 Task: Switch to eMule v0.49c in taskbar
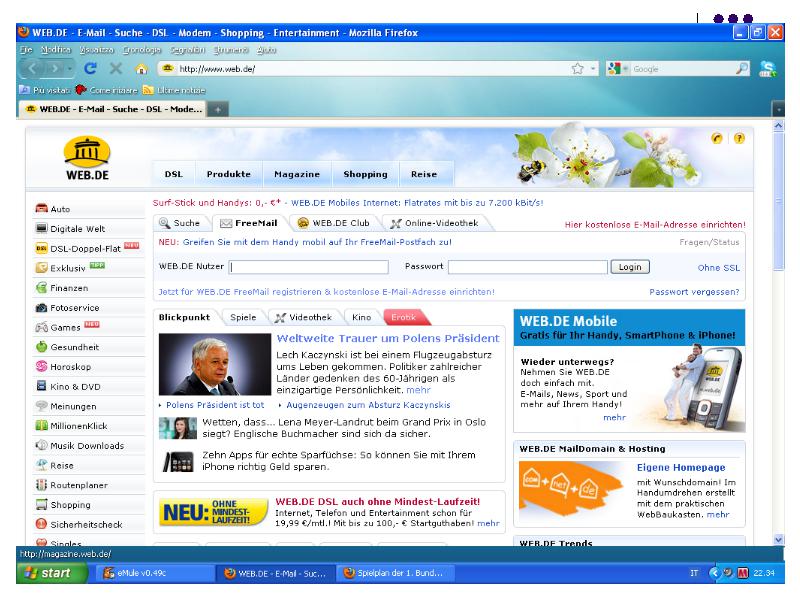pyautogui.click(x=155, y=573)
